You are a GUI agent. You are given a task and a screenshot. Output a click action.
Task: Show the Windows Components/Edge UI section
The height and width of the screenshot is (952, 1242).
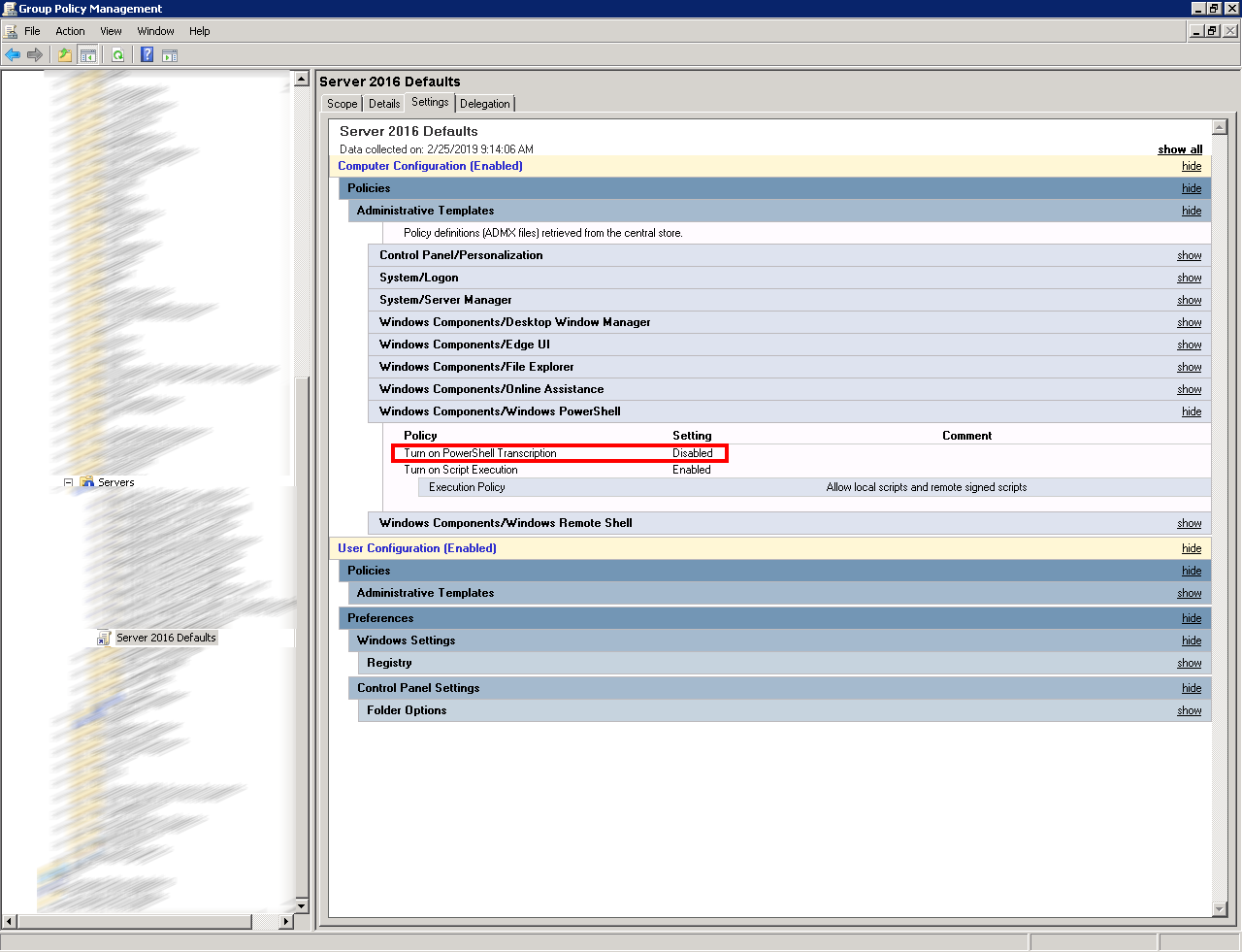(x=1190, y=345)
